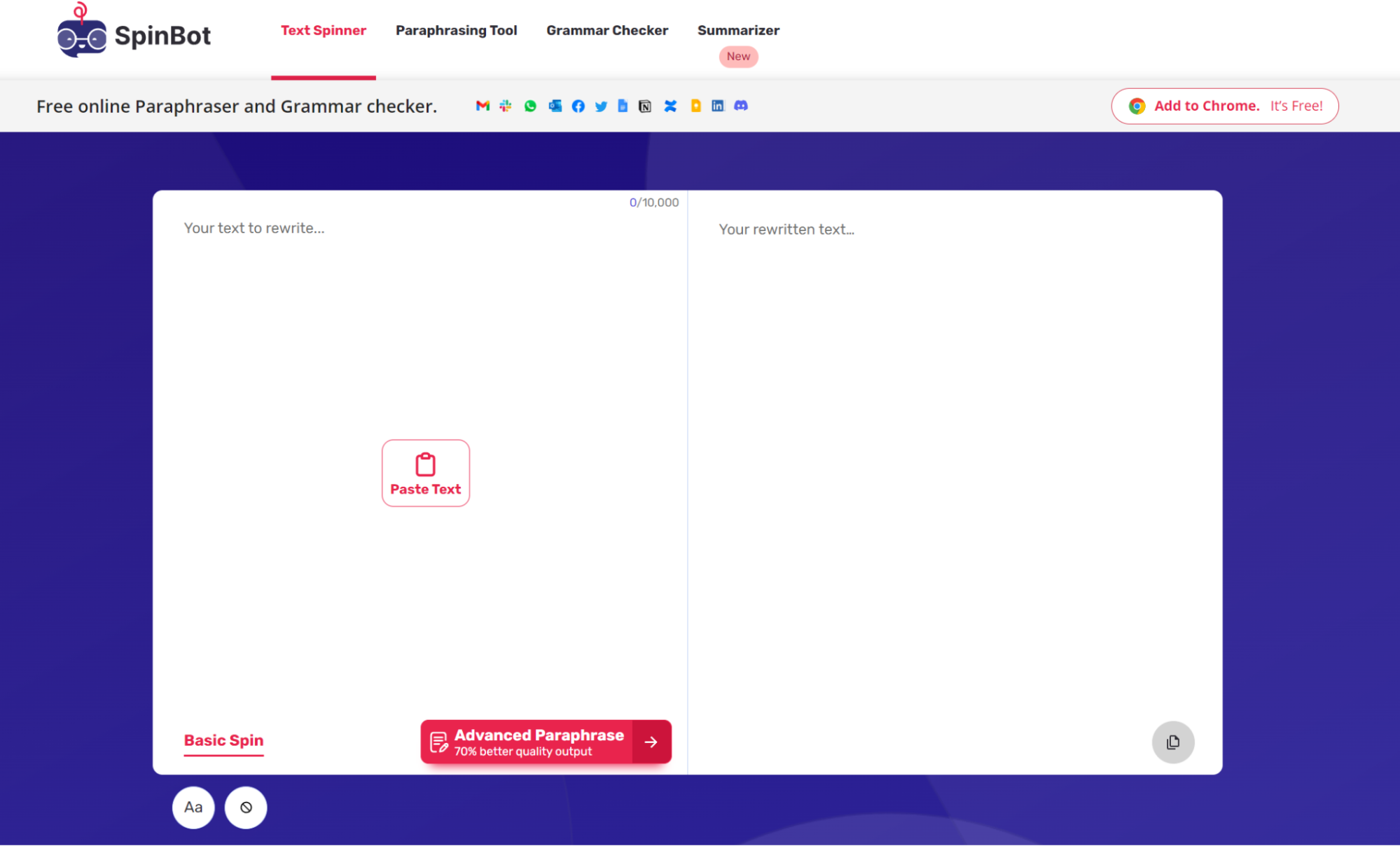Open the Paraphrasing Tool tab
Image resolution: width=1400 pixels, height=846 pixels.
click(457, 30)
